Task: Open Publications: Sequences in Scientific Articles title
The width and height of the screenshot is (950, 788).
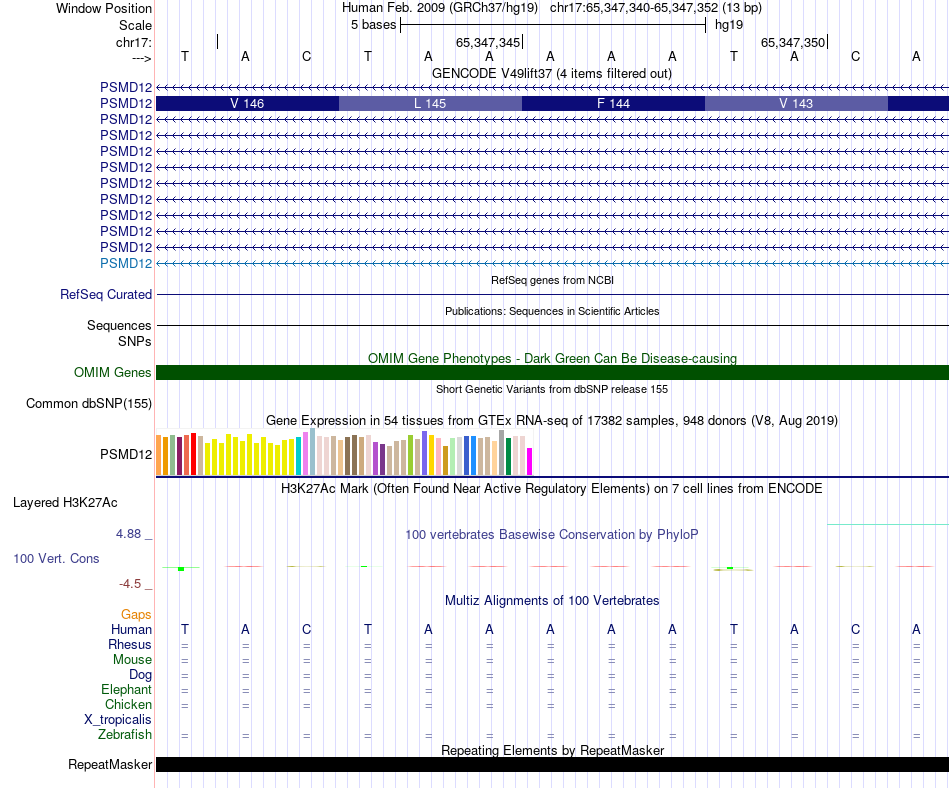Action: 552,311
